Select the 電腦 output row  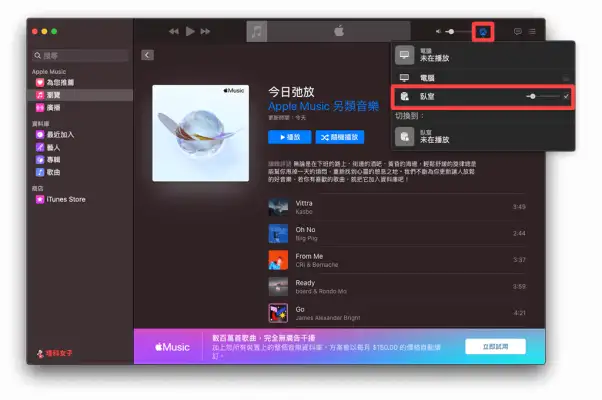point(483,78)
